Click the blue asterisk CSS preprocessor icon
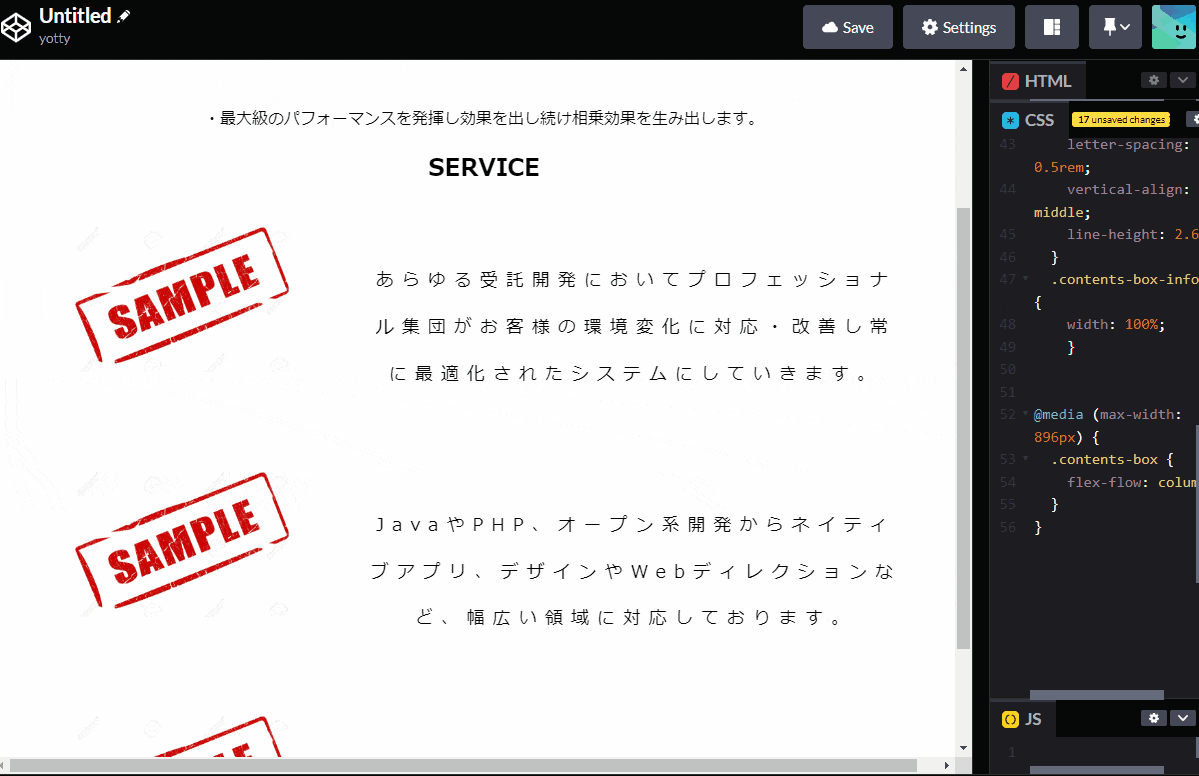Image resolution: width=1199 pixels, height=776 pixels. (1010, 119)
